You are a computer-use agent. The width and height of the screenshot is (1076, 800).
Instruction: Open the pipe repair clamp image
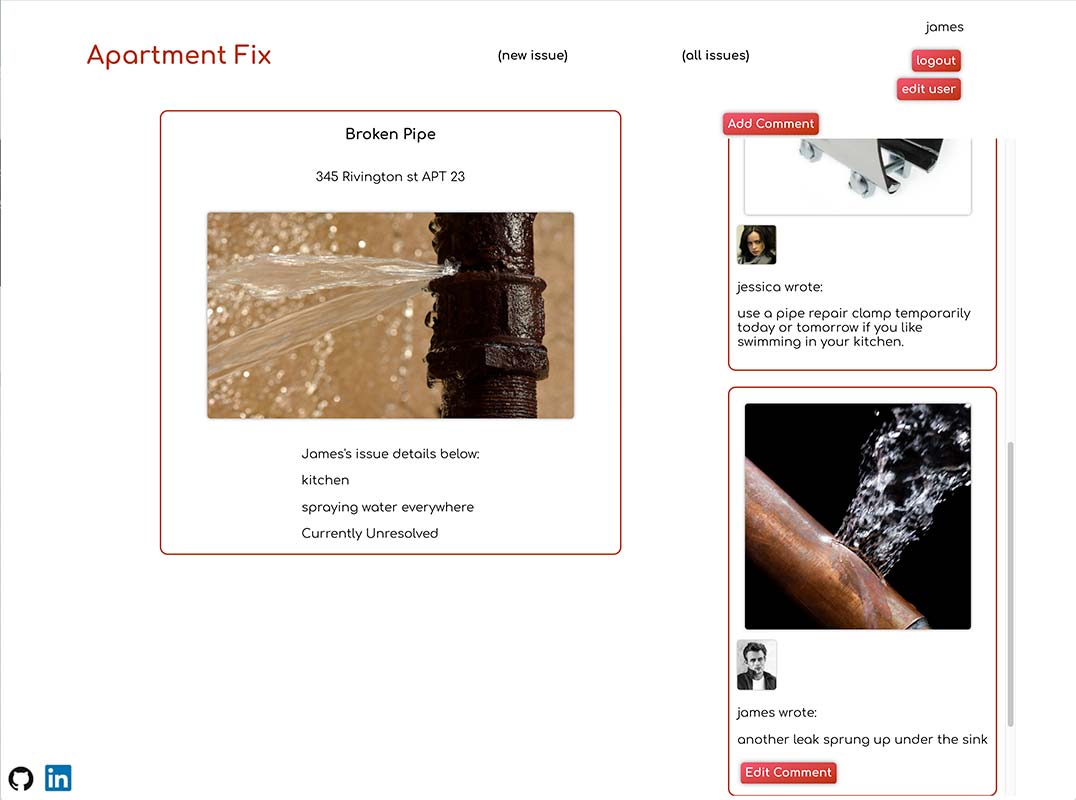858,176
